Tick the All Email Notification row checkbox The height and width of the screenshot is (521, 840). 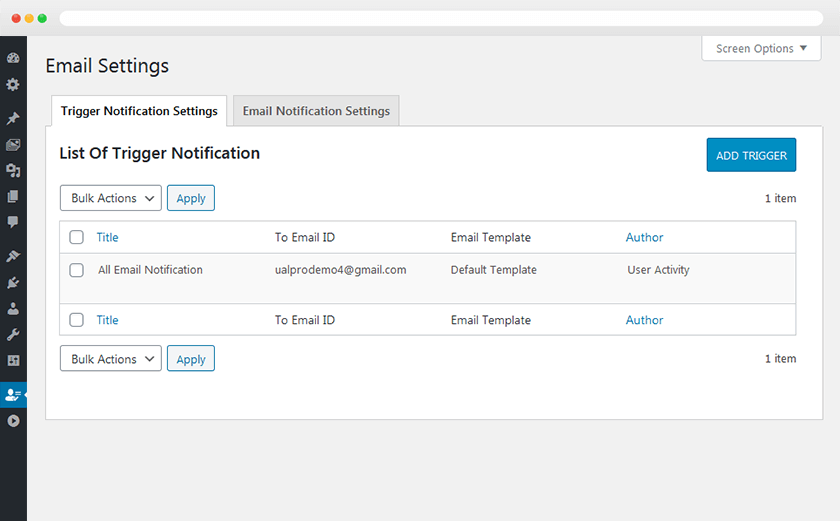coord(77,270)
